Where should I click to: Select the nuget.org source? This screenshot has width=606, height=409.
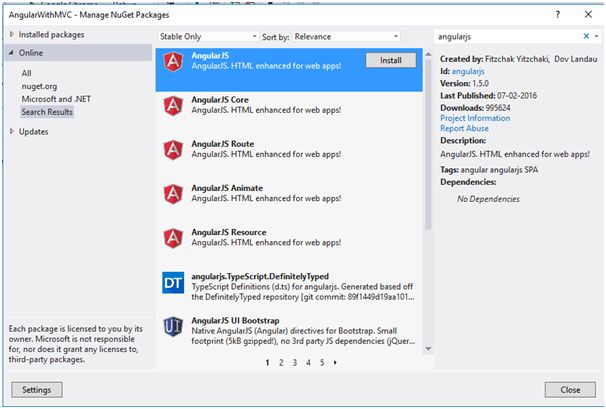point(39,86)
